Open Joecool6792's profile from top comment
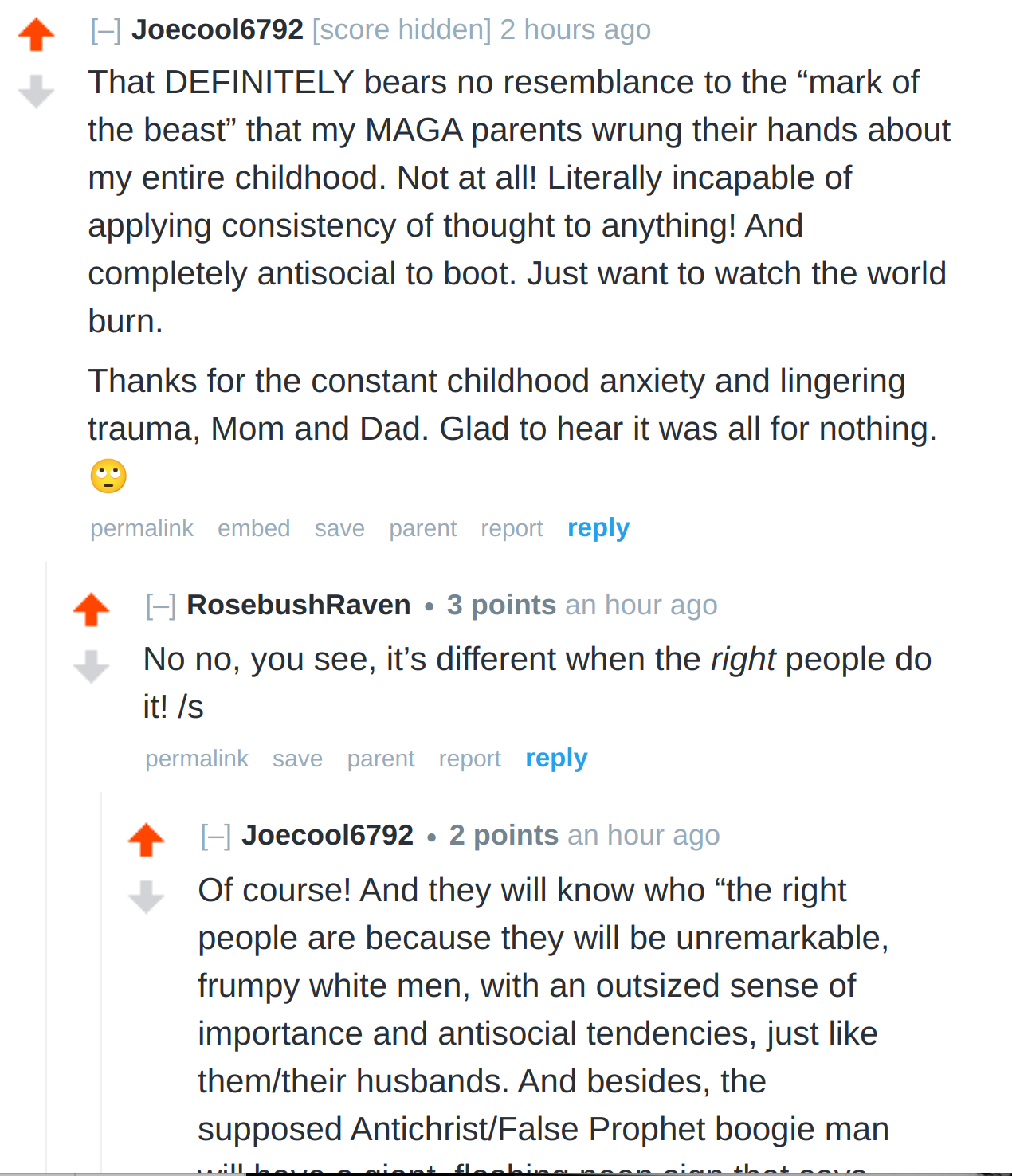Viewport: 1012px width, 1176px height. point(218,29)
